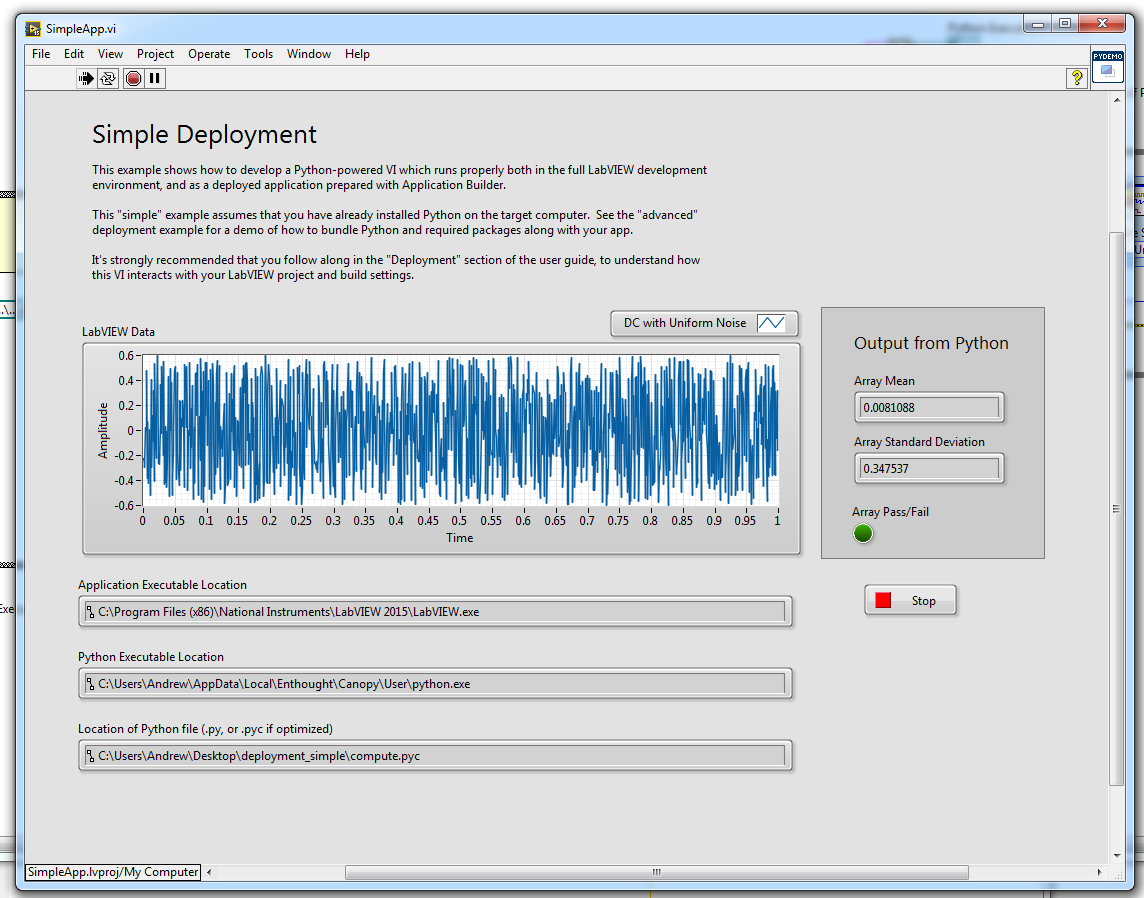This screenshot has height=898, width=1144.
Task: Click the scroll right arrow
Action: tap(1099, 872)
